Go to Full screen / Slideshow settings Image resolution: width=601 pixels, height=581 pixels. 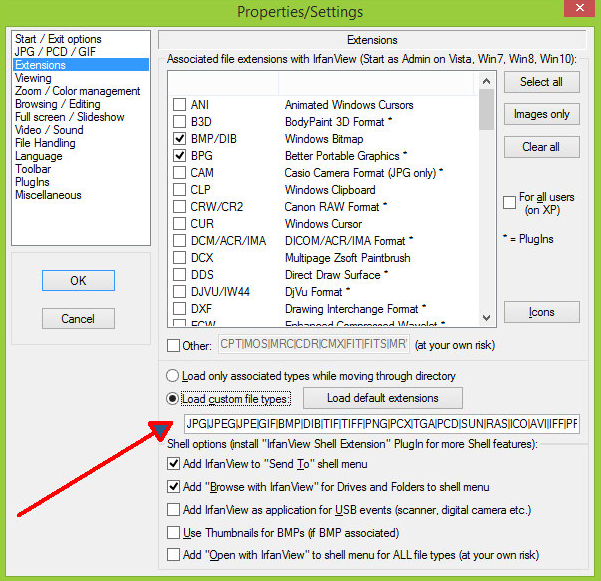(70, 117)
